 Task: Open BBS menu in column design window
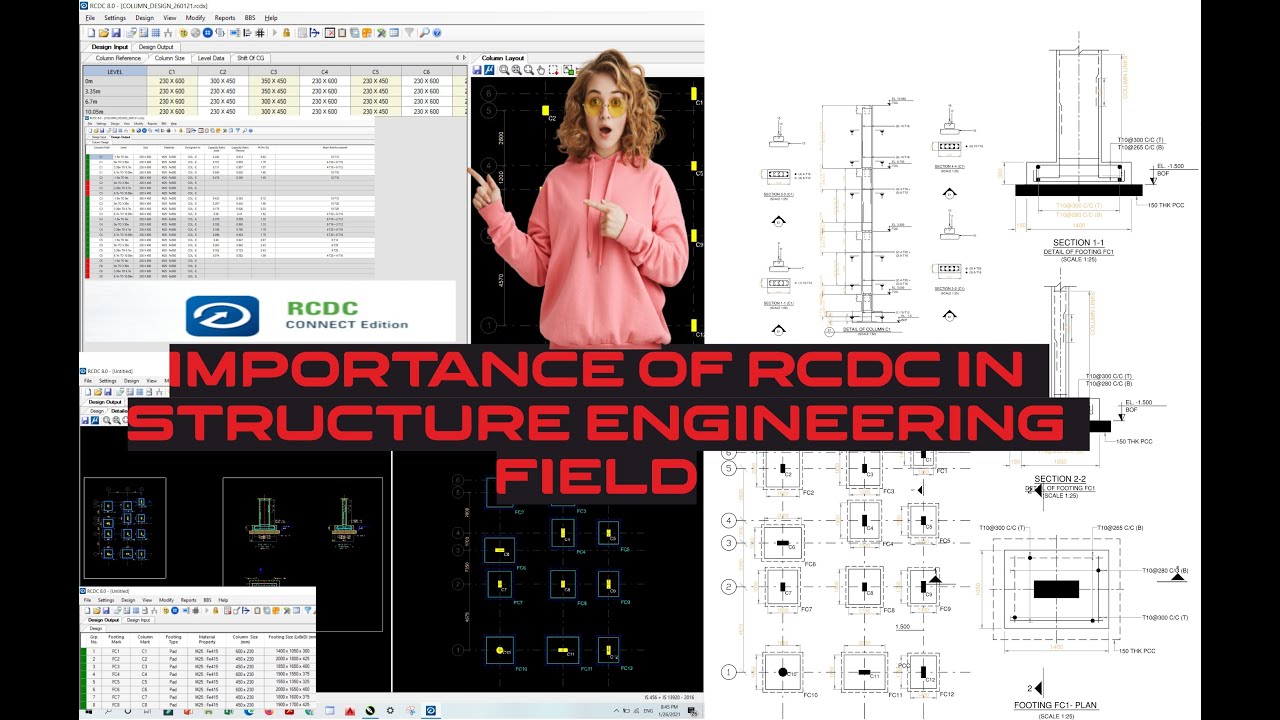(x=250, y=18)
